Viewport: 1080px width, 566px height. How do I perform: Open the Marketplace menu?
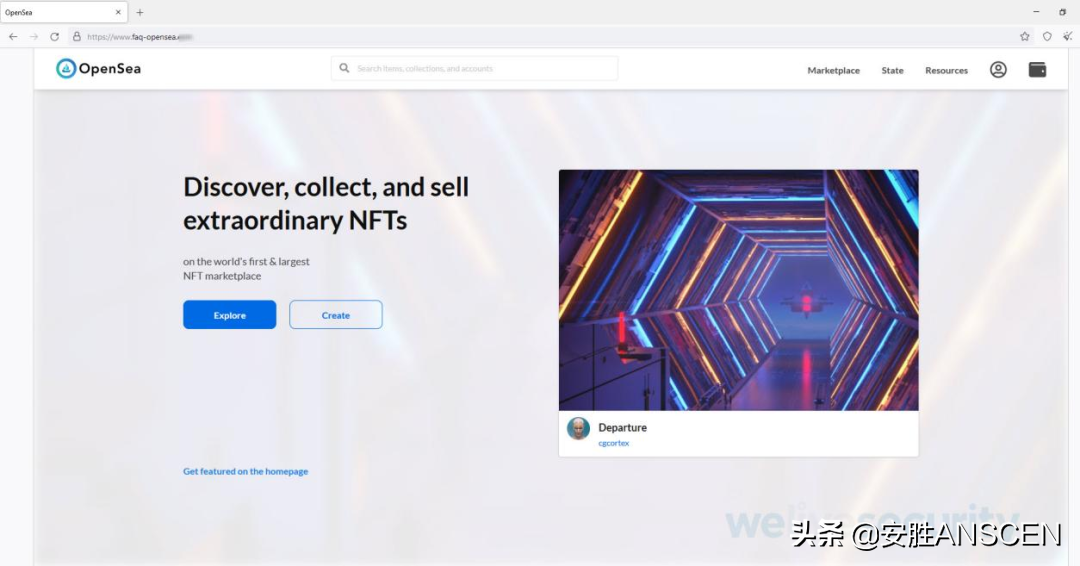833,70
